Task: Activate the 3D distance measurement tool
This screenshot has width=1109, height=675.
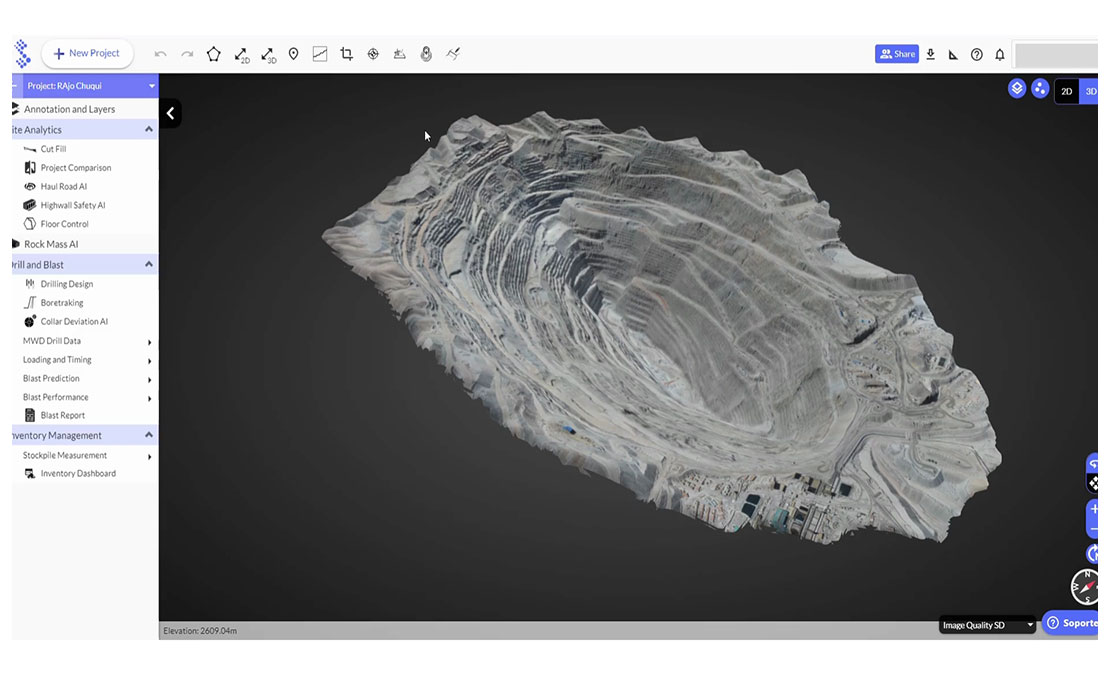Action: (268, 55)
